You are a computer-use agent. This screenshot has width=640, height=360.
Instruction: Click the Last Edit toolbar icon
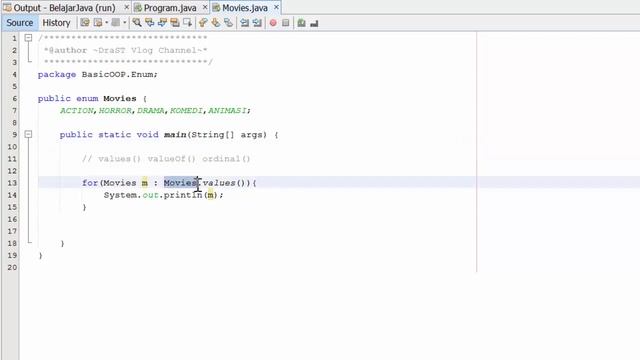click(84, 23)
